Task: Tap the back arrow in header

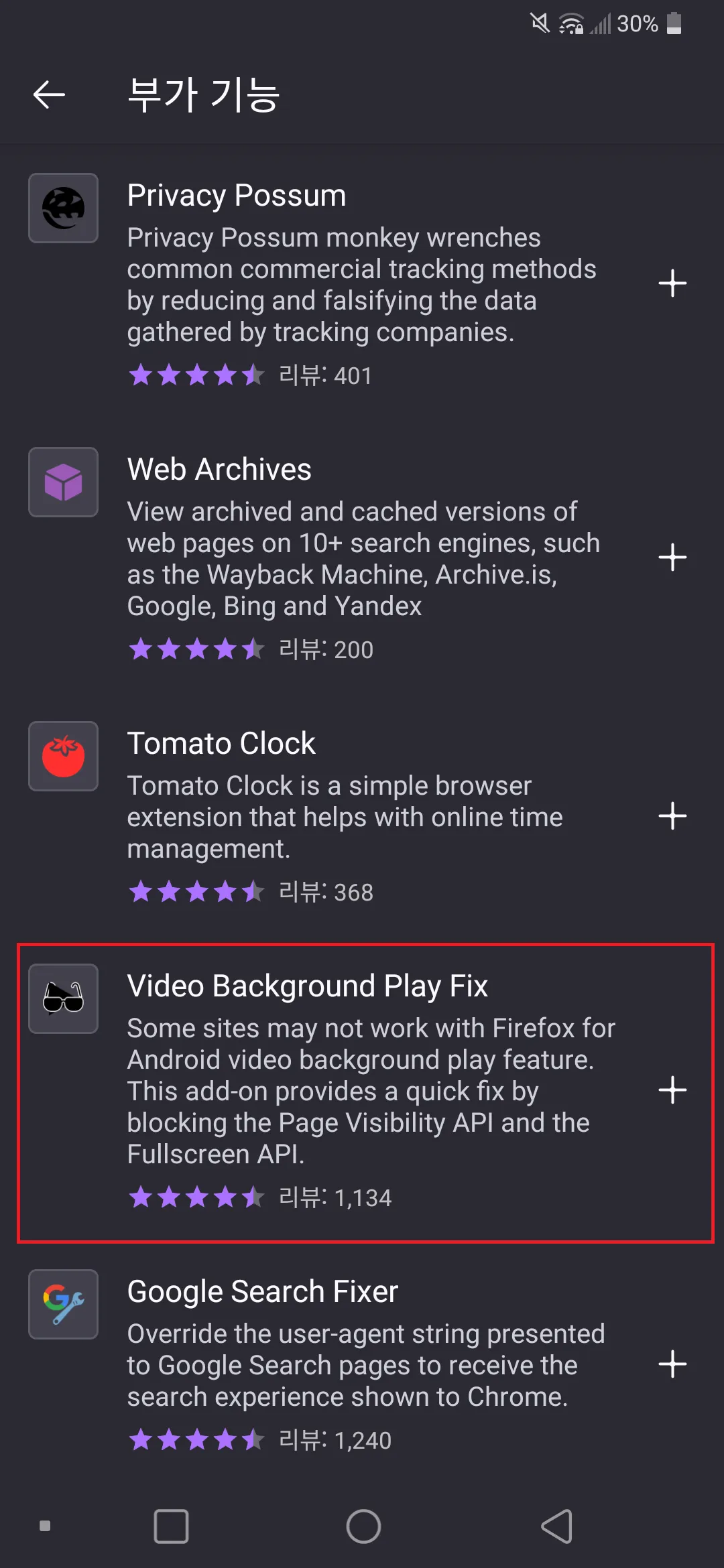Action: pos(49,94)
